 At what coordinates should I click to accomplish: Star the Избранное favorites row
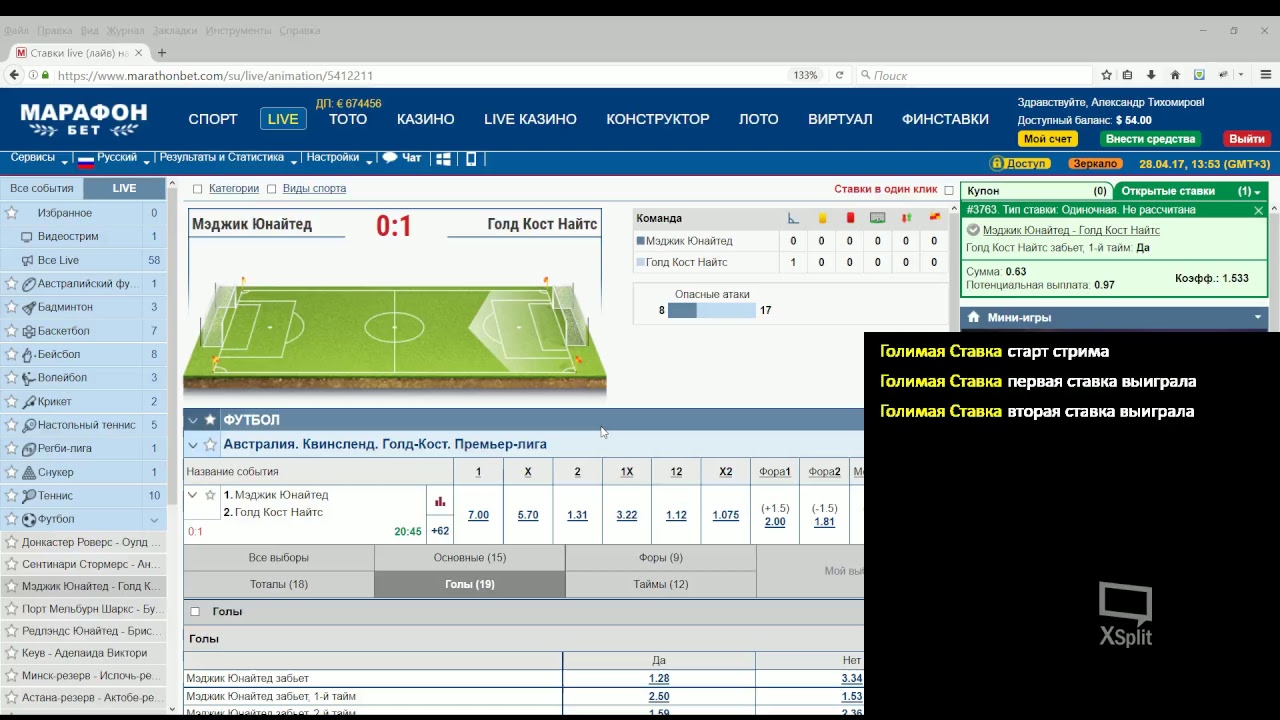pyautogui.click(x=11, y=213)
